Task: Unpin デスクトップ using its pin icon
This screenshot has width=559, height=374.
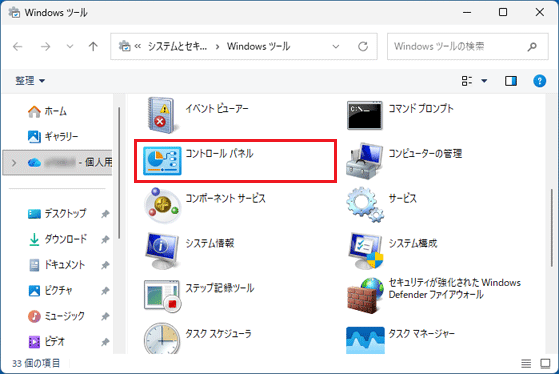Action: click(105, 214)
